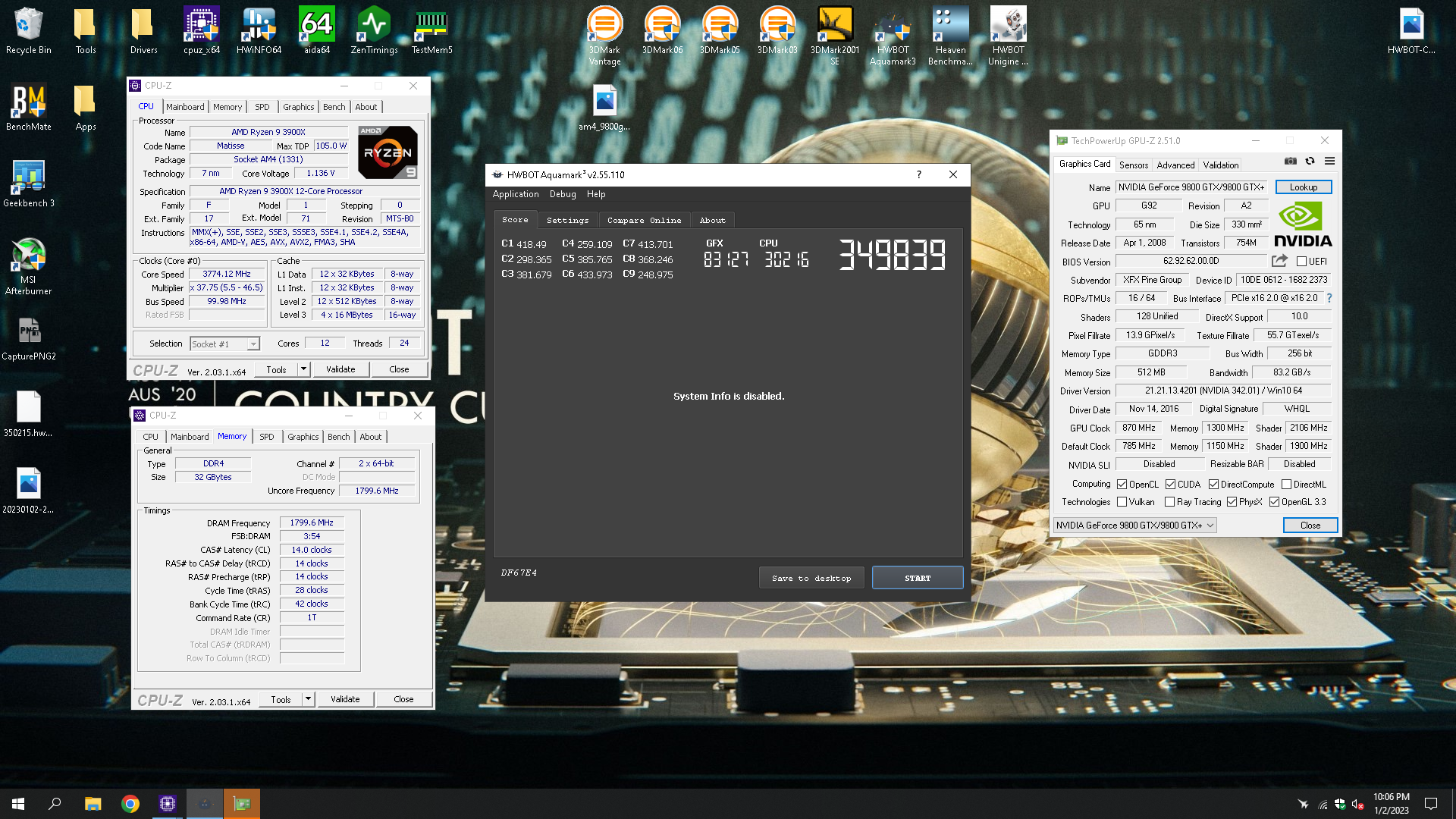Open notification center icon

point(1431,804)
